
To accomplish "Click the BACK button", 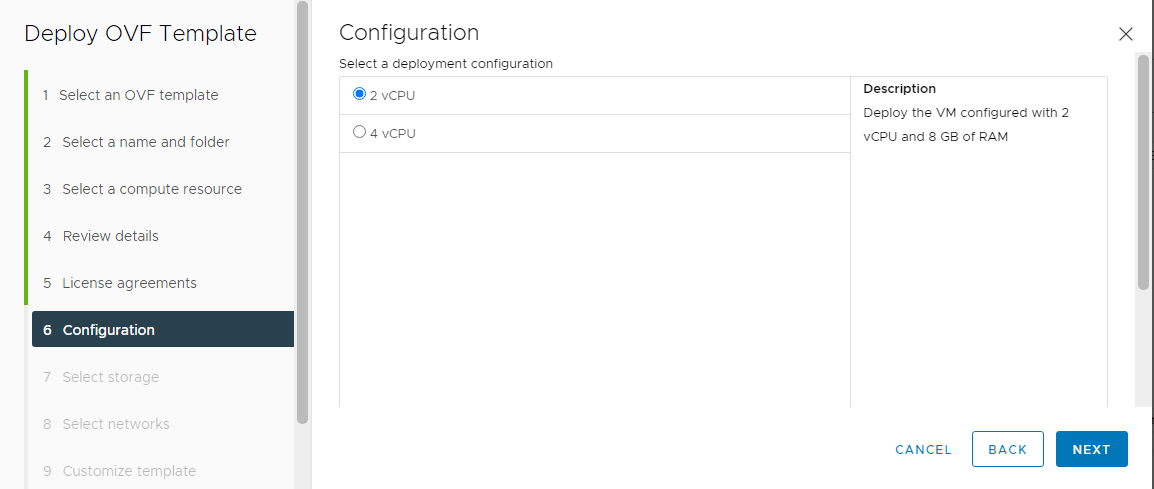I will pyautogui.click(x=1008, y=449).
